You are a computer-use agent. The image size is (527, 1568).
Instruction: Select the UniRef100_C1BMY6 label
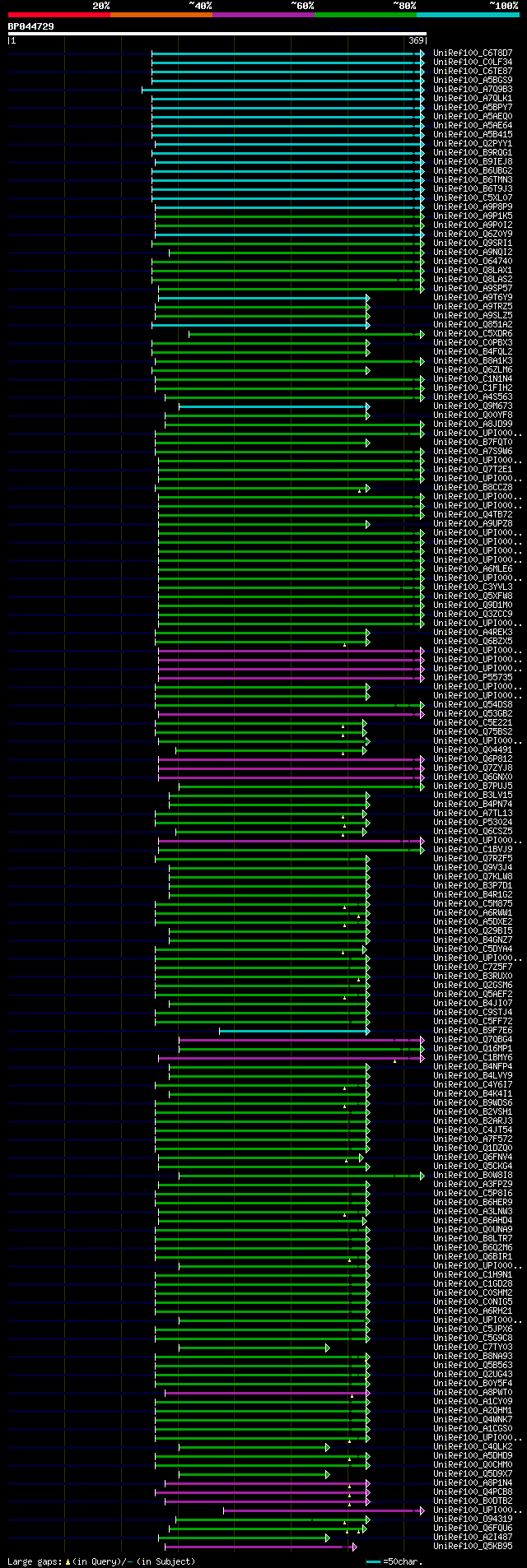[473, 1057]
